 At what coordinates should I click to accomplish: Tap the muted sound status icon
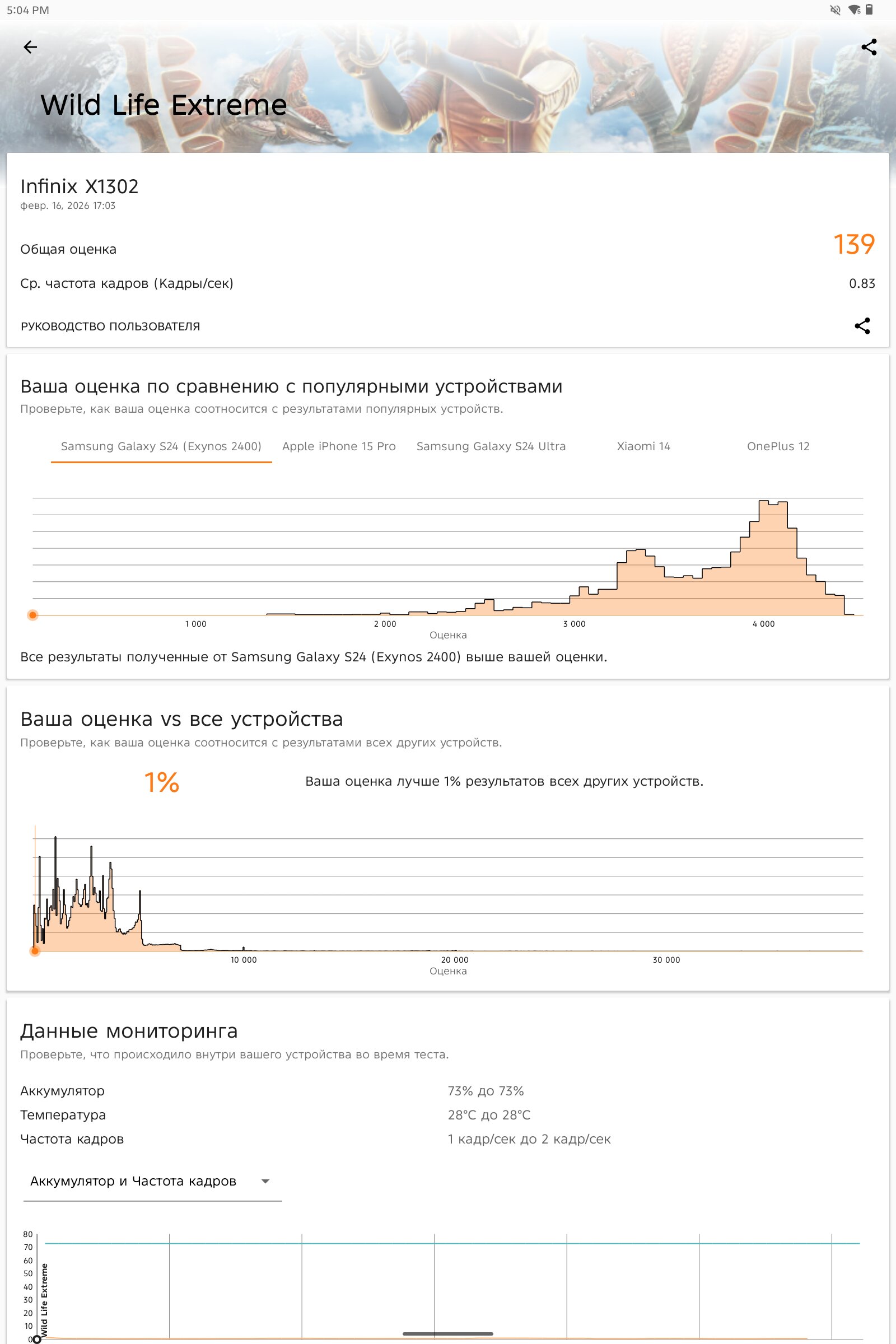tap(835, 10)
